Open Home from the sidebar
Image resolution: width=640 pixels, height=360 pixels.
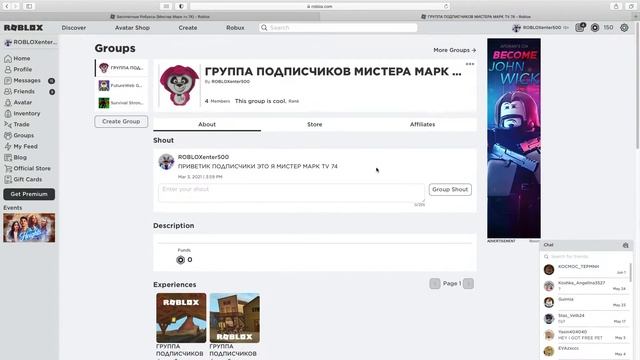(x=22, y=58)
